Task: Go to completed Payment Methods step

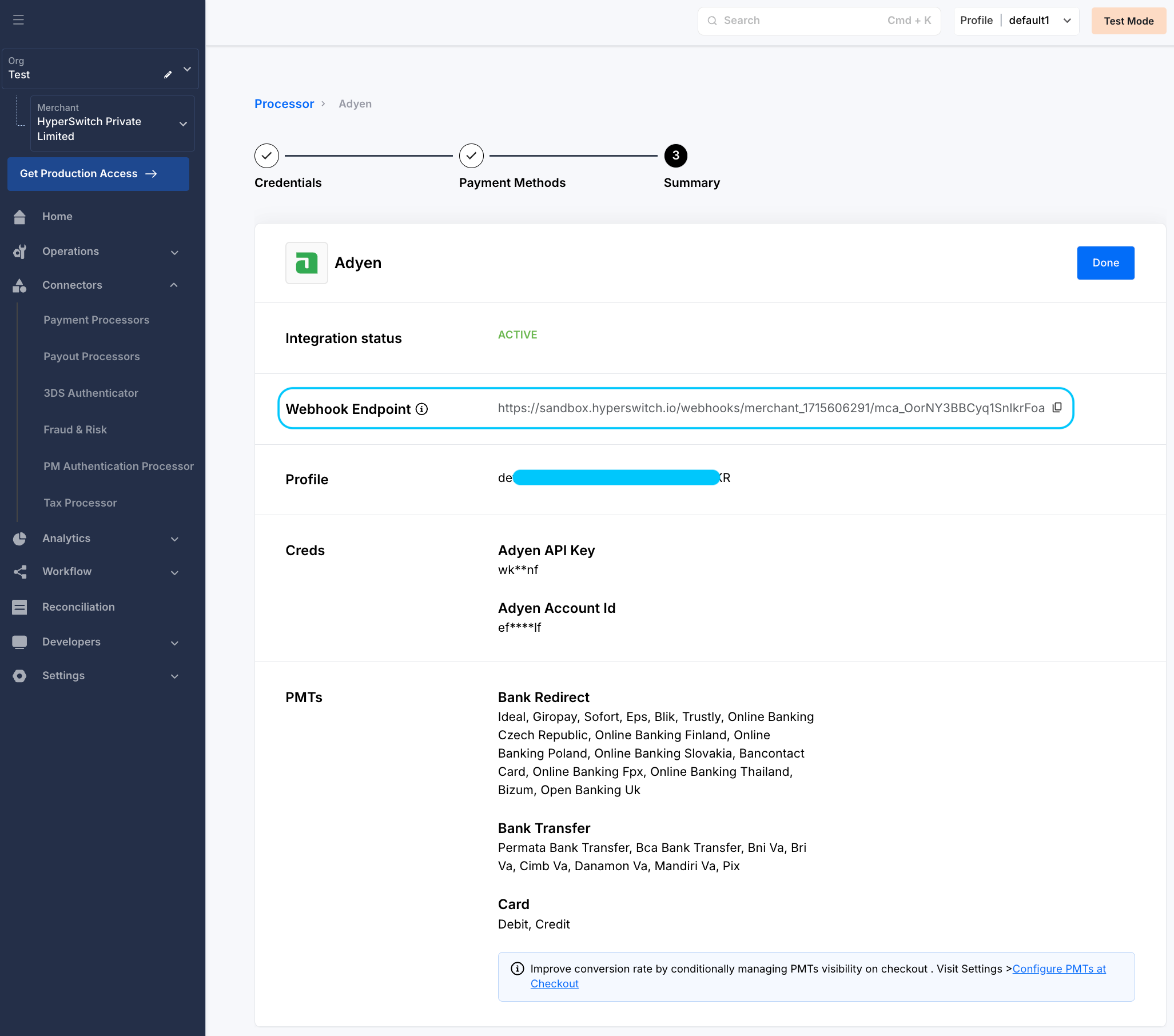Action: click(x=471, y=156)
